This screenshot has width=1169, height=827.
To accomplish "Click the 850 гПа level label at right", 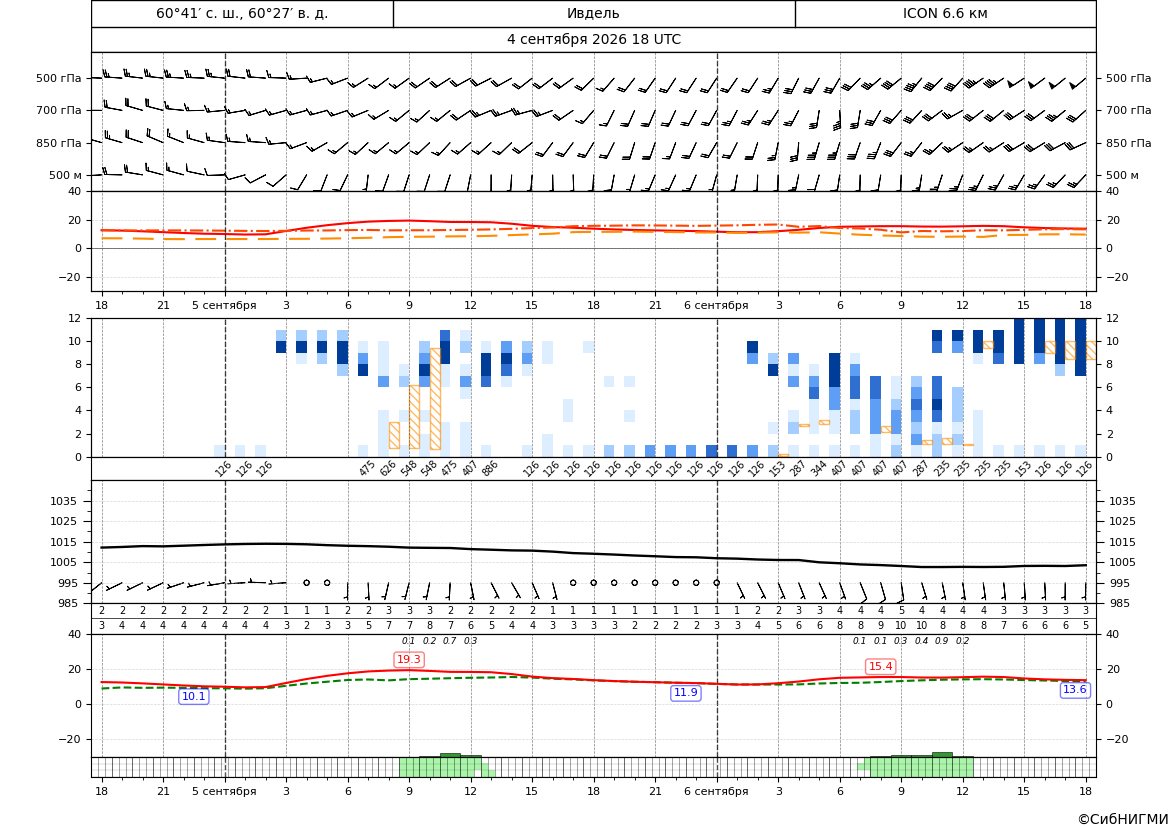I will click(x=1129, y=143).
